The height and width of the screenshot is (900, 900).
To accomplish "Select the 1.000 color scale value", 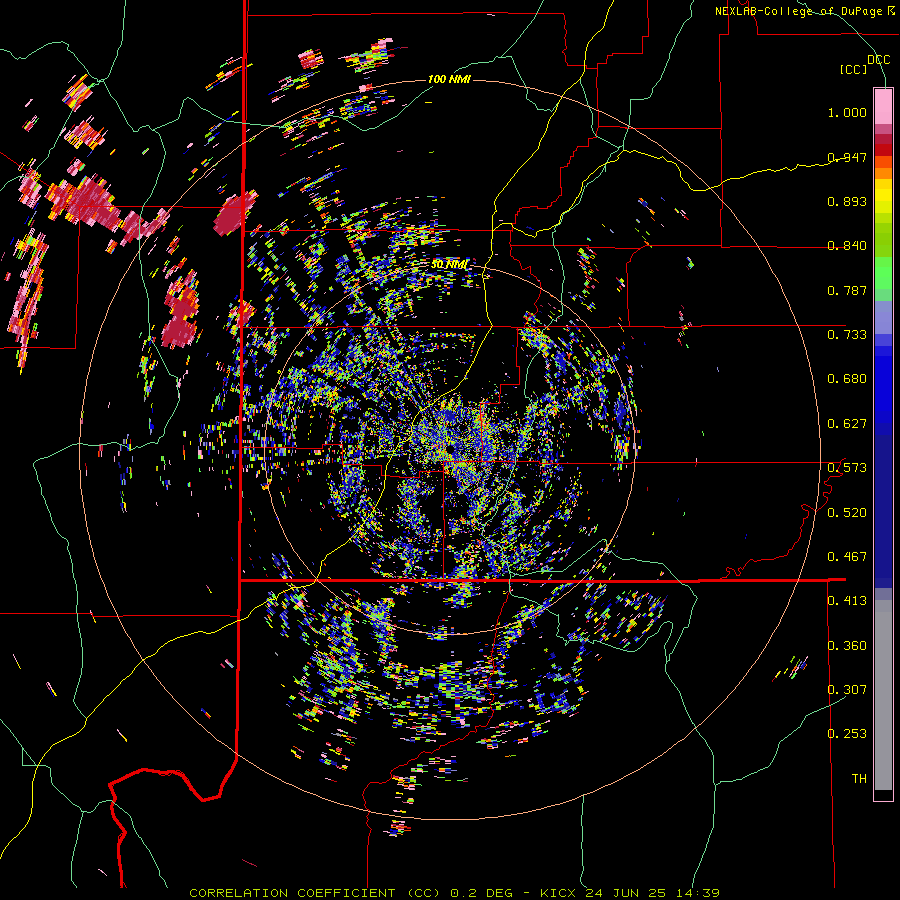I will [x=847, y=112].
